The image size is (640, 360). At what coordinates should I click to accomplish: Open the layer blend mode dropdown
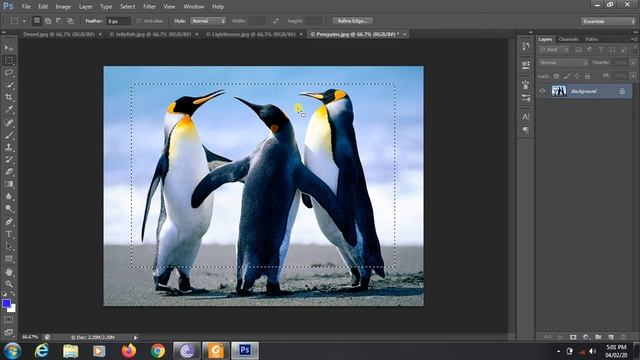563,62
